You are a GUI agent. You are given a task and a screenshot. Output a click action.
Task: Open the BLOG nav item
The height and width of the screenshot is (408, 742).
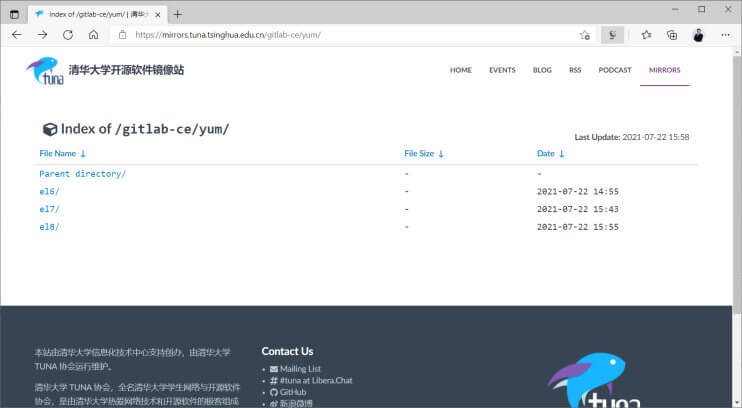542,70
